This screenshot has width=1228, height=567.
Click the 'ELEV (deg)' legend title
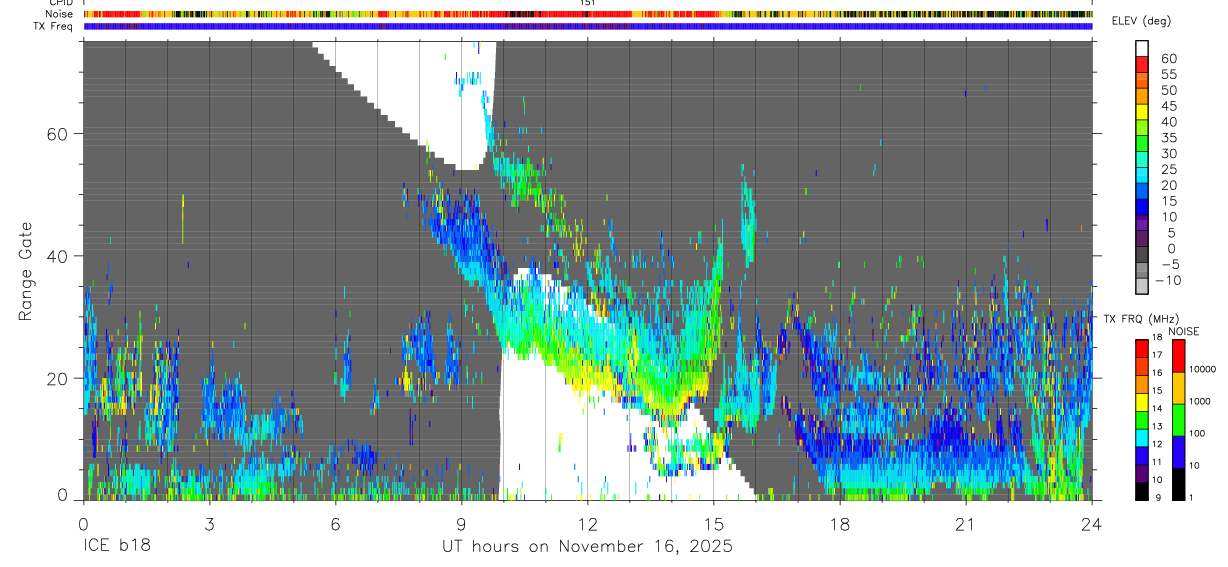(x=1142, y=21)
